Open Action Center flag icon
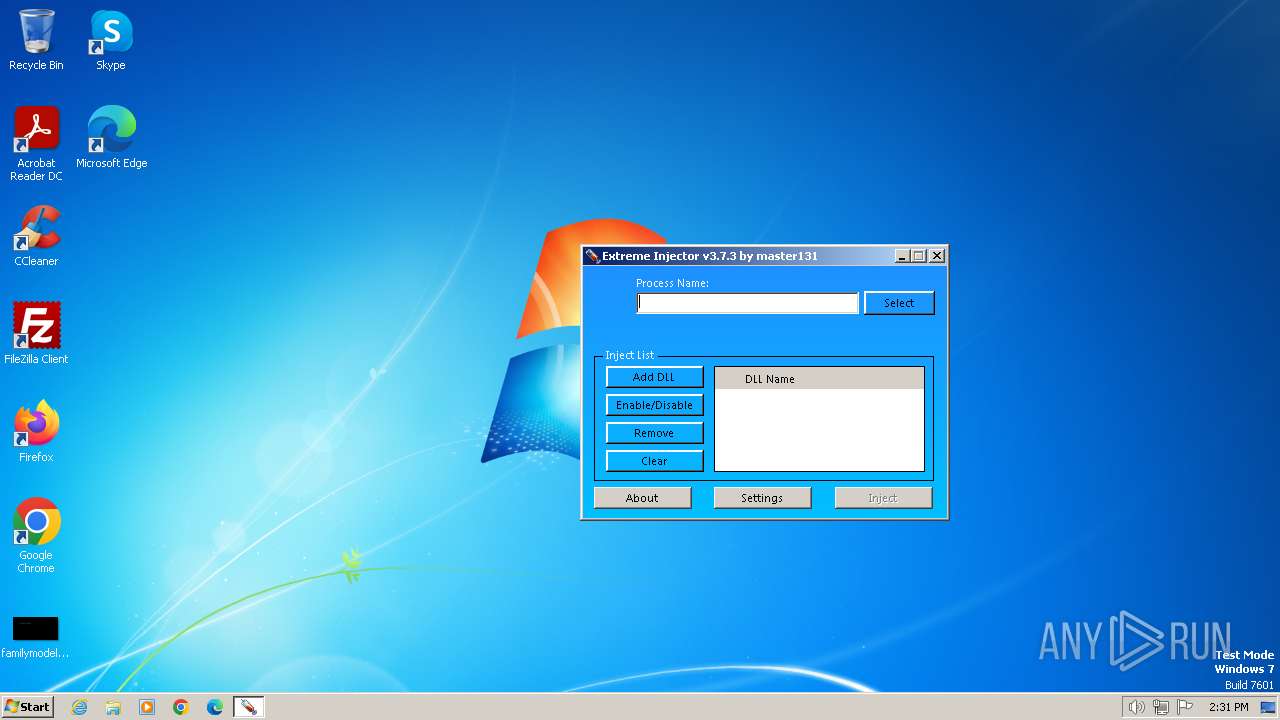The height and width of the screenshot is (720, 1280). (x=1185, y=707)
